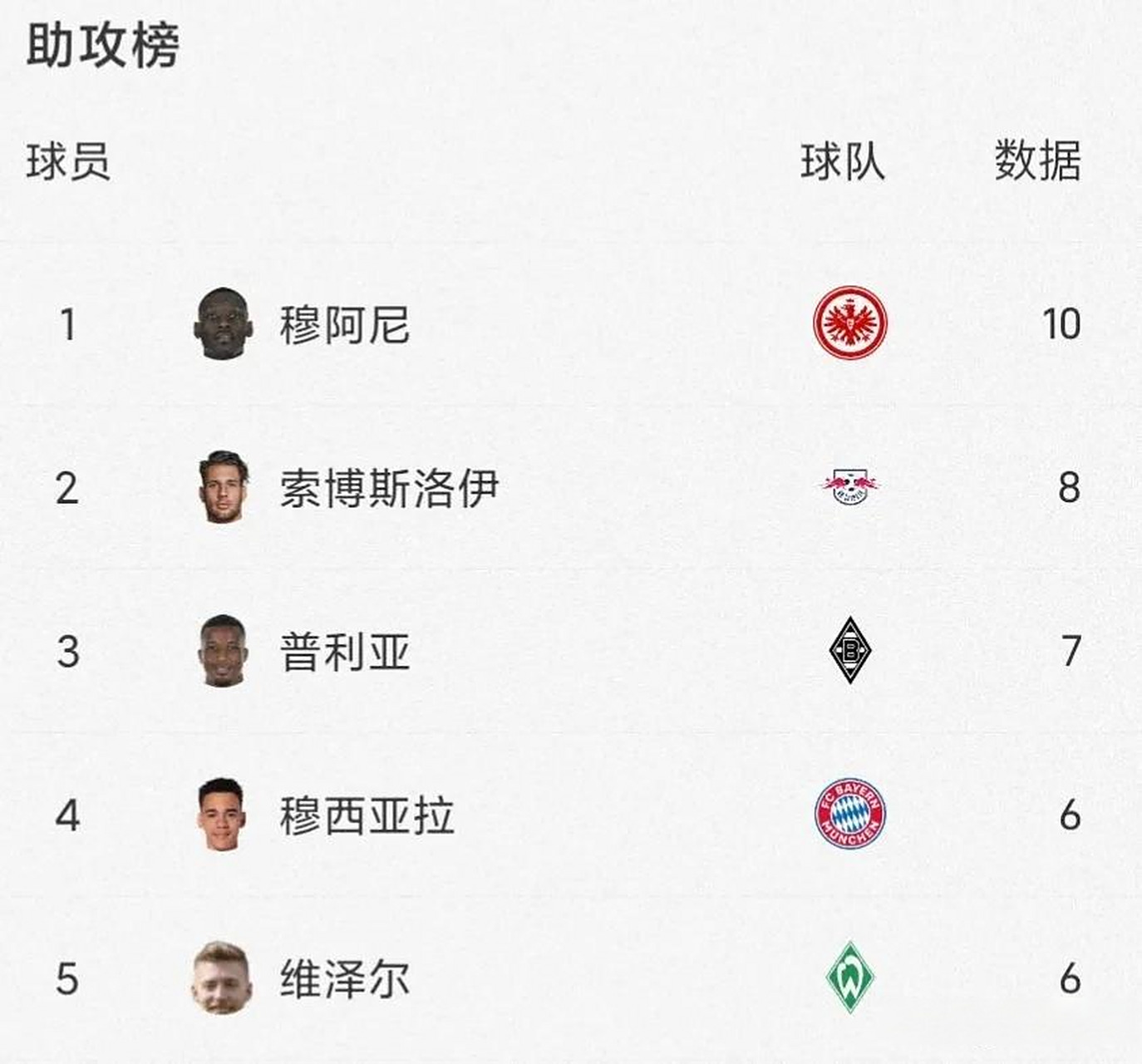Open player name 穆阿尼
The height and width of the screenshot is (1064, 1142).
coord(344,324)
